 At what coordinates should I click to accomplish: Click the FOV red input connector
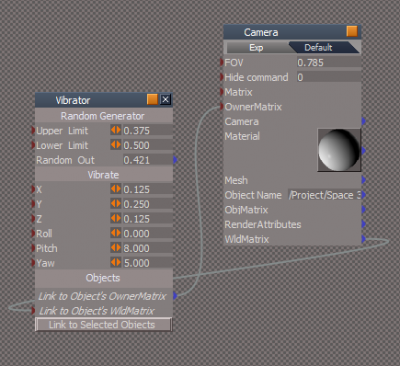pos(222,62)
